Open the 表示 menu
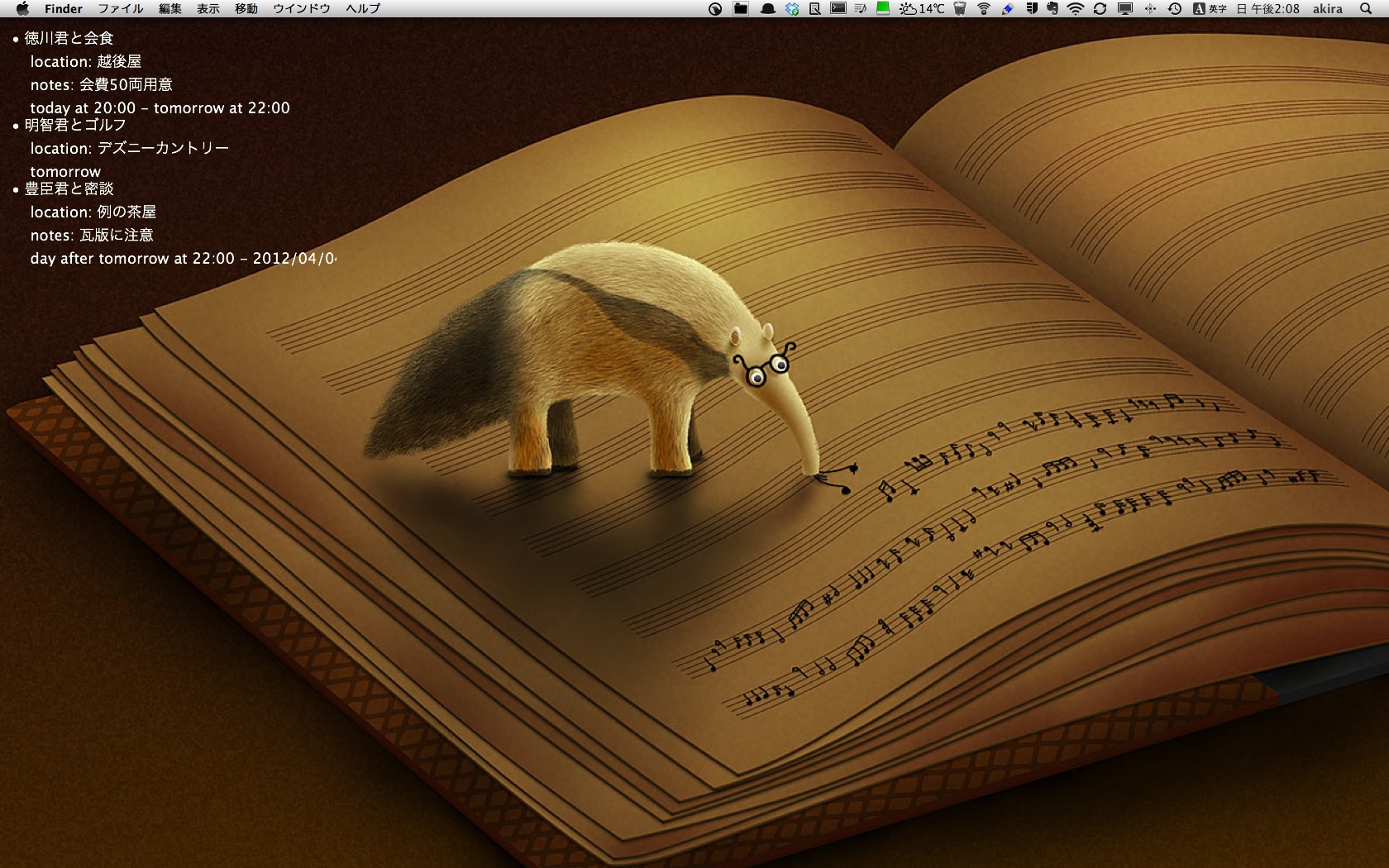 (208, 8)
